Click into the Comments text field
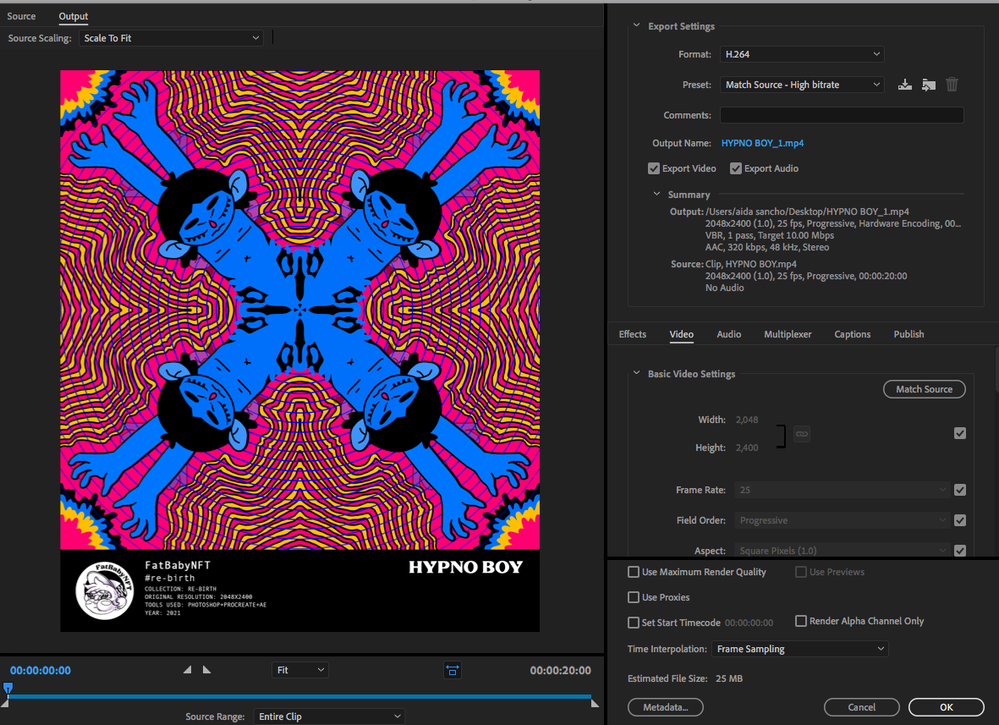This screenshot has width=999, height=725. point(841,115)
